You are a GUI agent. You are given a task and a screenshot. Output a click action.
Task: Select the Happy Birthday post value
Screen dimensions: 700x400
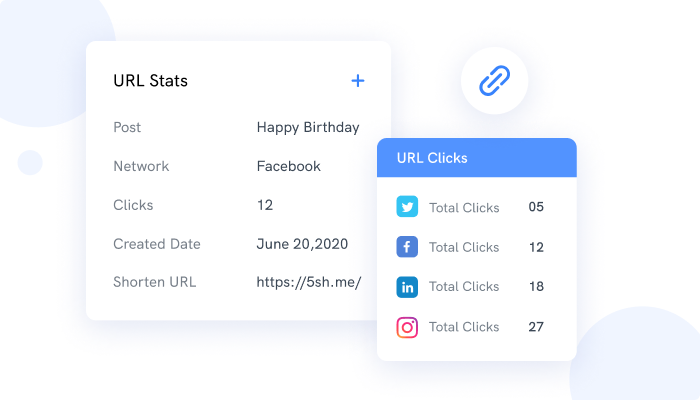coord(308,128)
